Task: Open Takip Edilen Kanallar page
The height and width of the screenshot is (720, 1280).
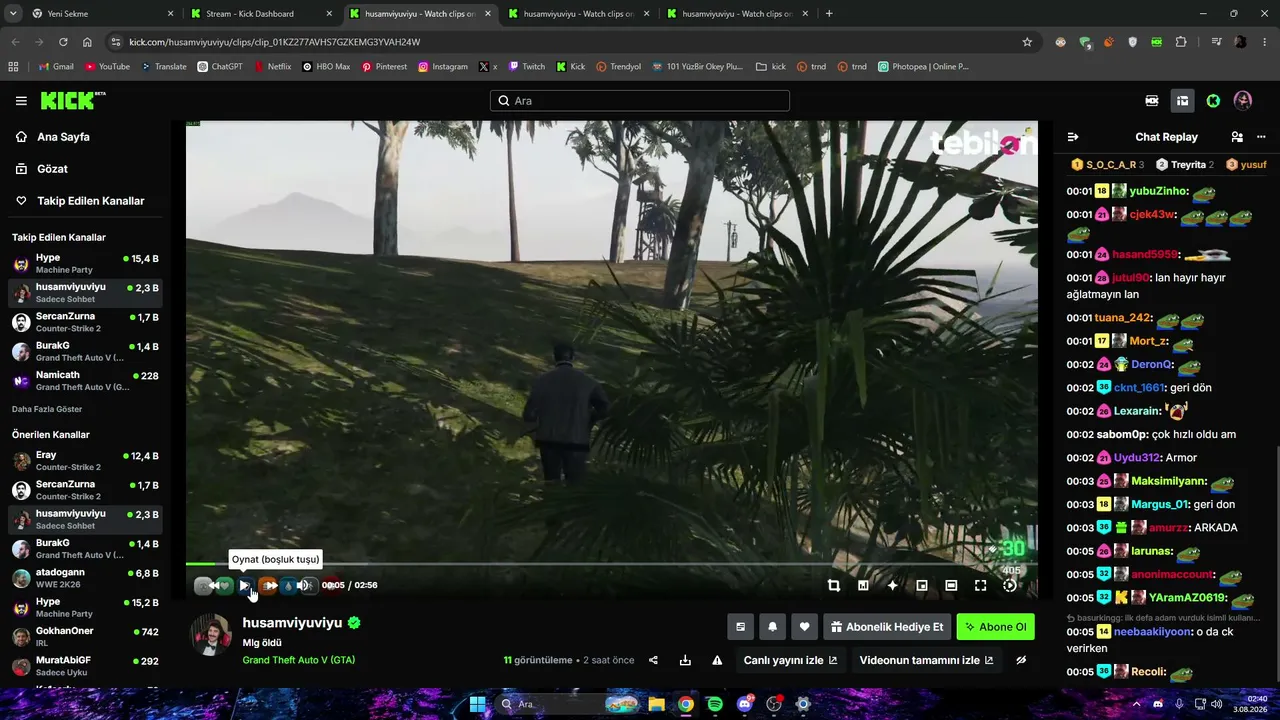Action: click(x=90, y=201)
